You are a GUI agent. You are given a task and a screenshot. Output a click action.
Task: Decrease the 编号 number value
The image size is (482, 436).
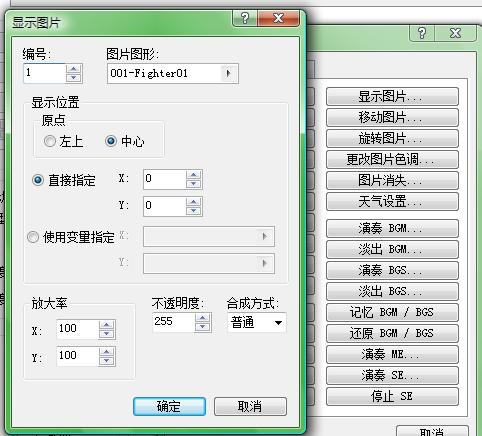click(x=73, y=78)
